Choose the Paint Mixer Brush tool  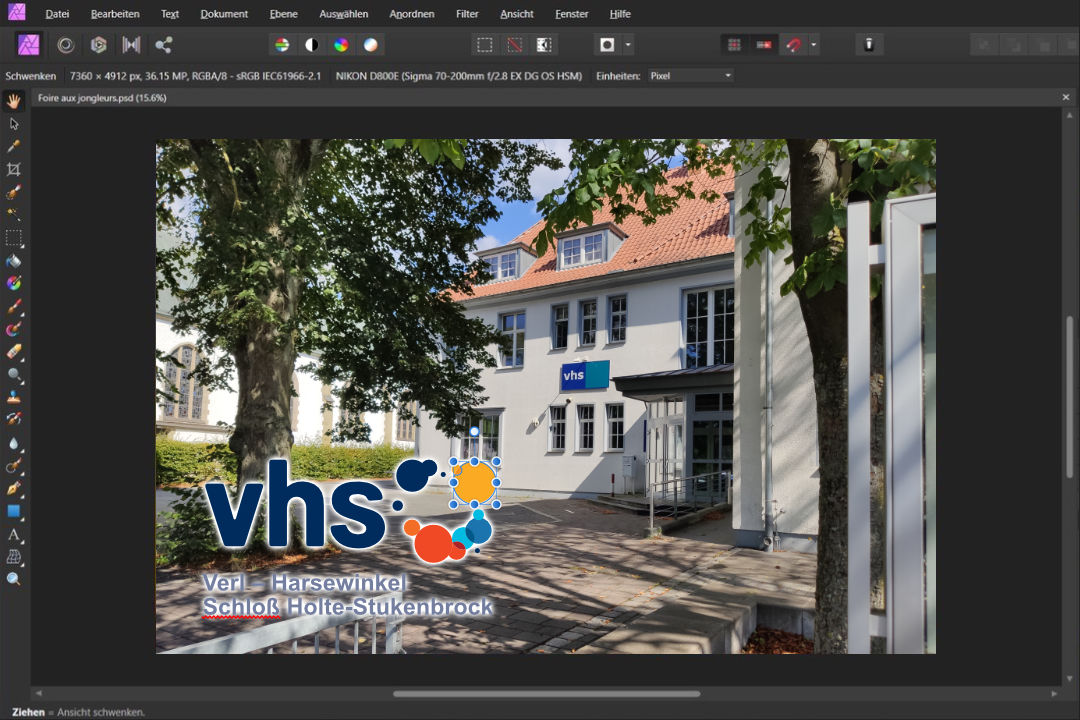point(14,329)
